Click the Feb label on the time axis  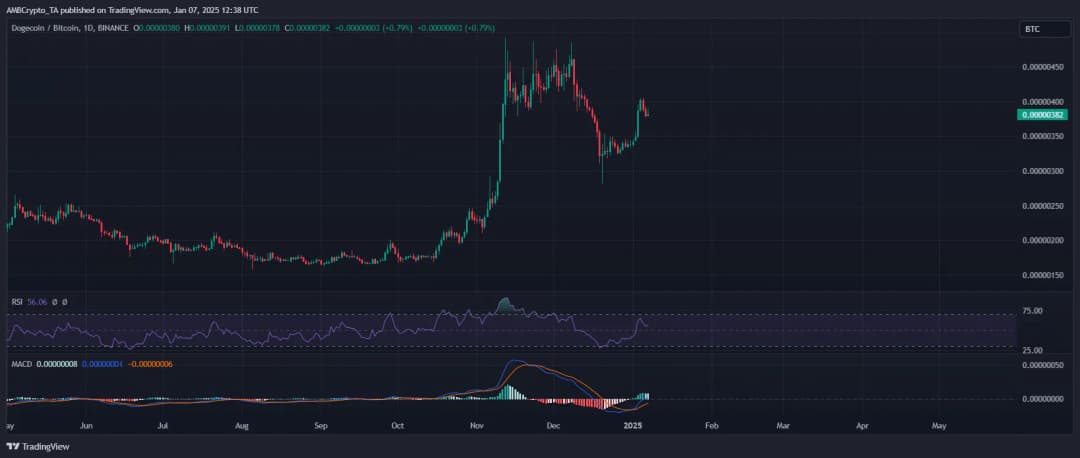[x=711, y=425]
